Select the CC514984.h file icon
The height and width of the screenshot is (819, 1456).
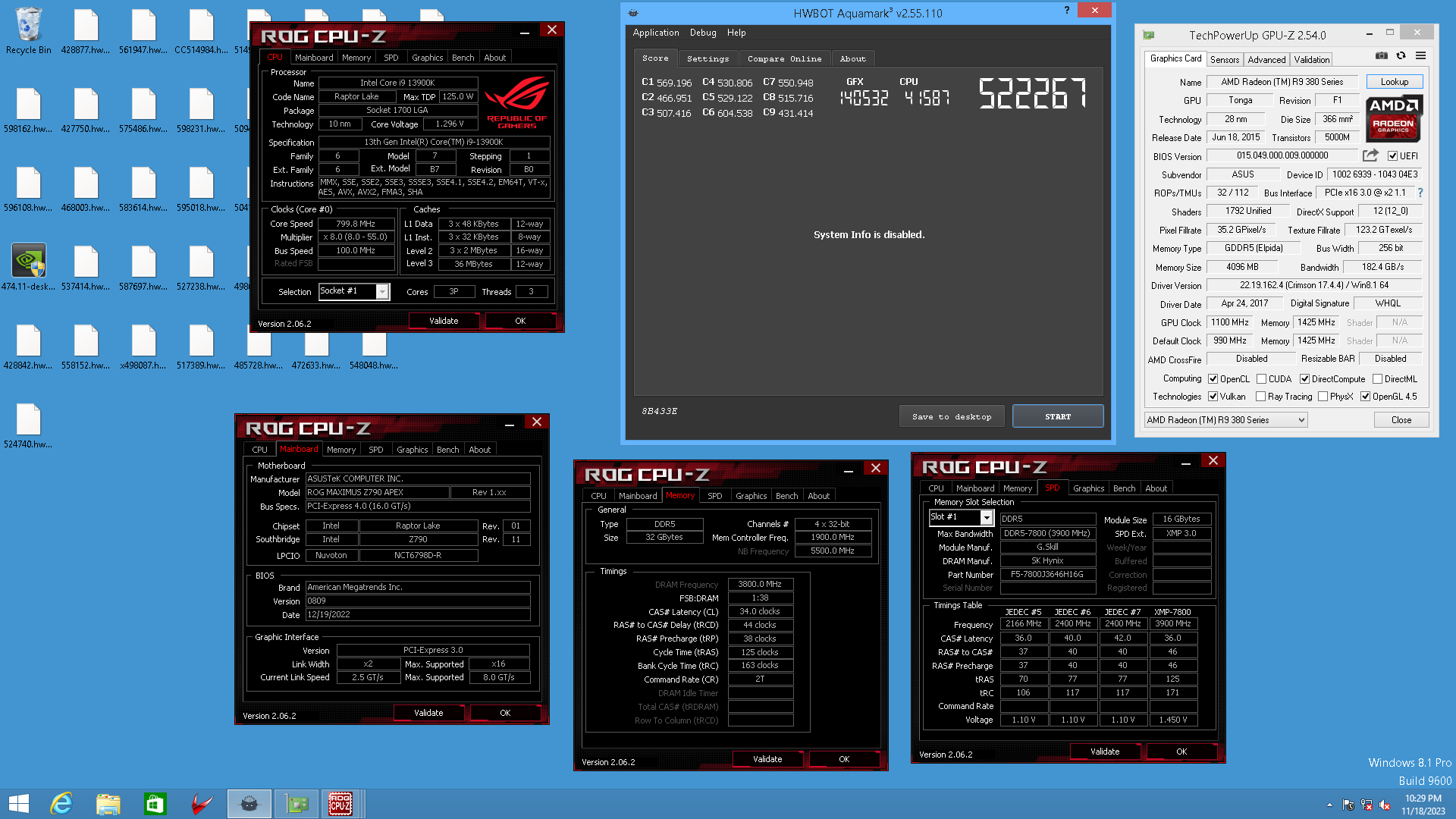pyautogui.click(x=201, y=32)
